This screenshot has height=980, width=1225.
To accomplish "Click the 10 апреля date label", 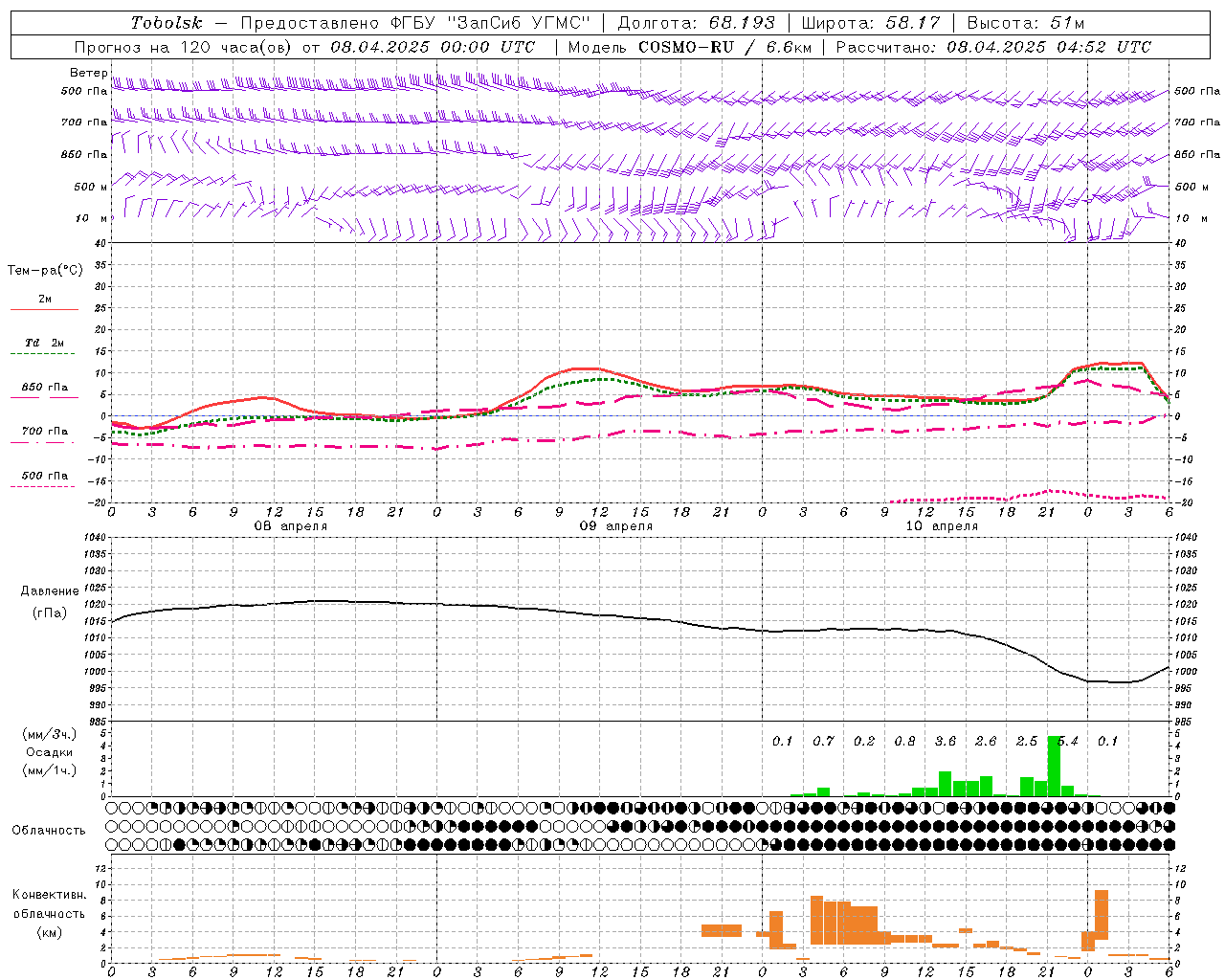I will [941, 526].
